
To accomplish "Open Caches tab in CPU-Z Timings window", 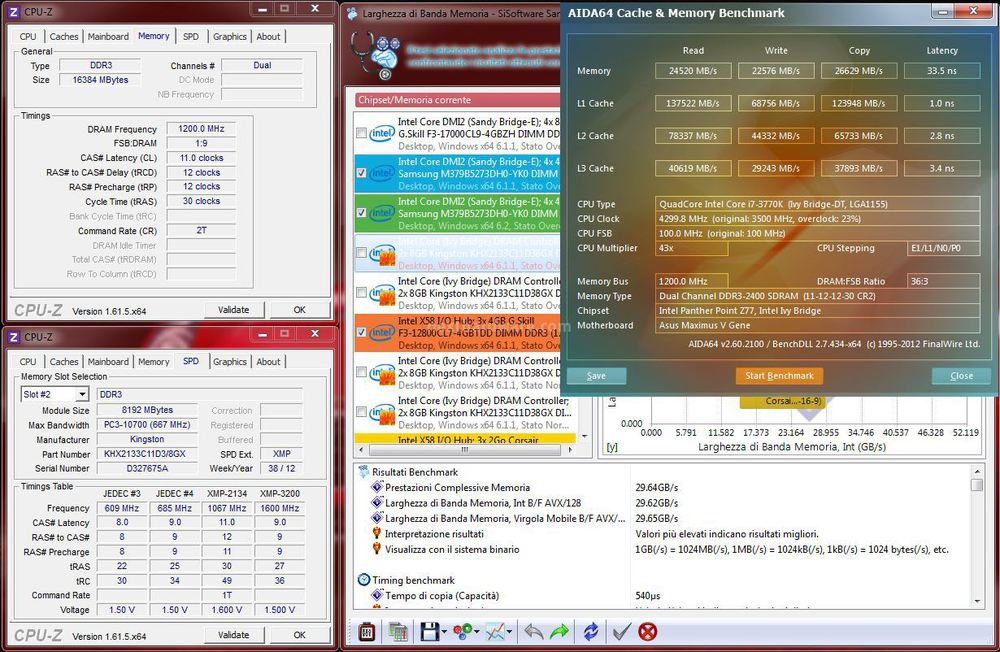I will pyautogui.click(x=64, y=36).
